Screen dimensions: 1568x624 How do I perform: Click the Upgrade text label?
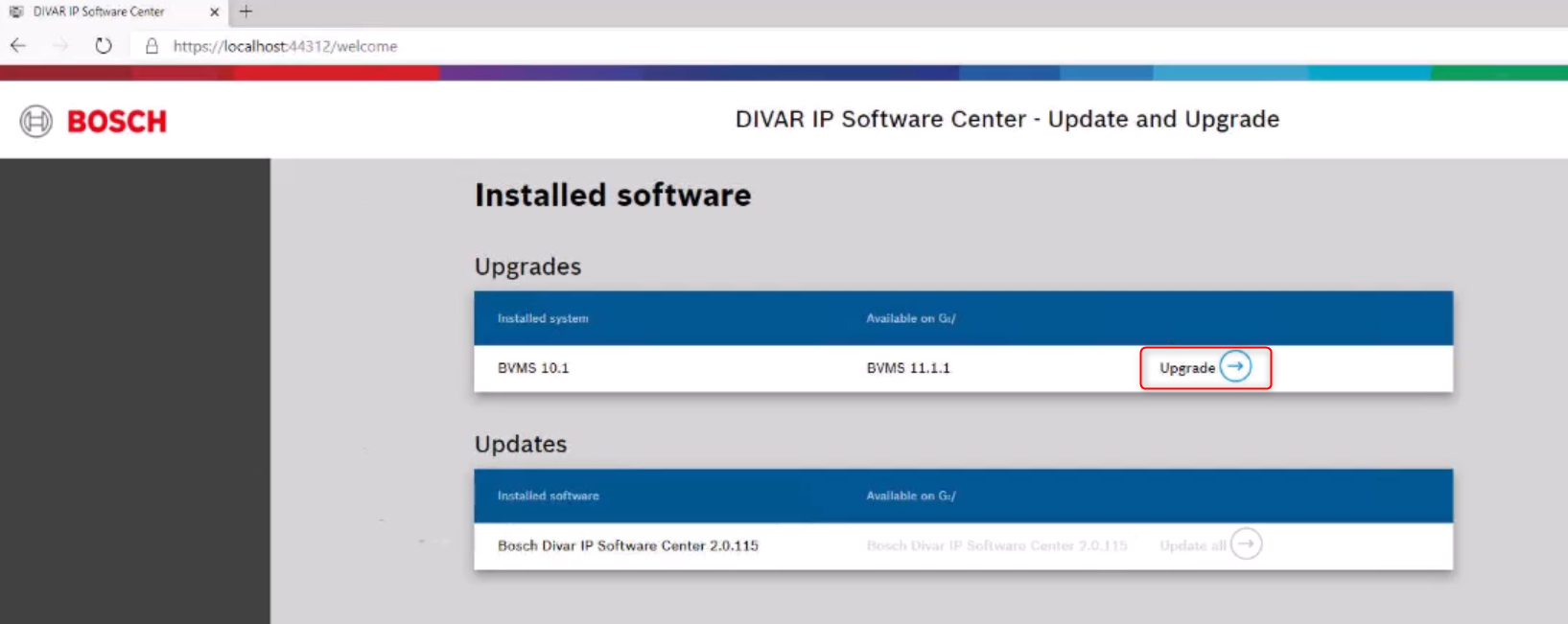click(1186, 368)
